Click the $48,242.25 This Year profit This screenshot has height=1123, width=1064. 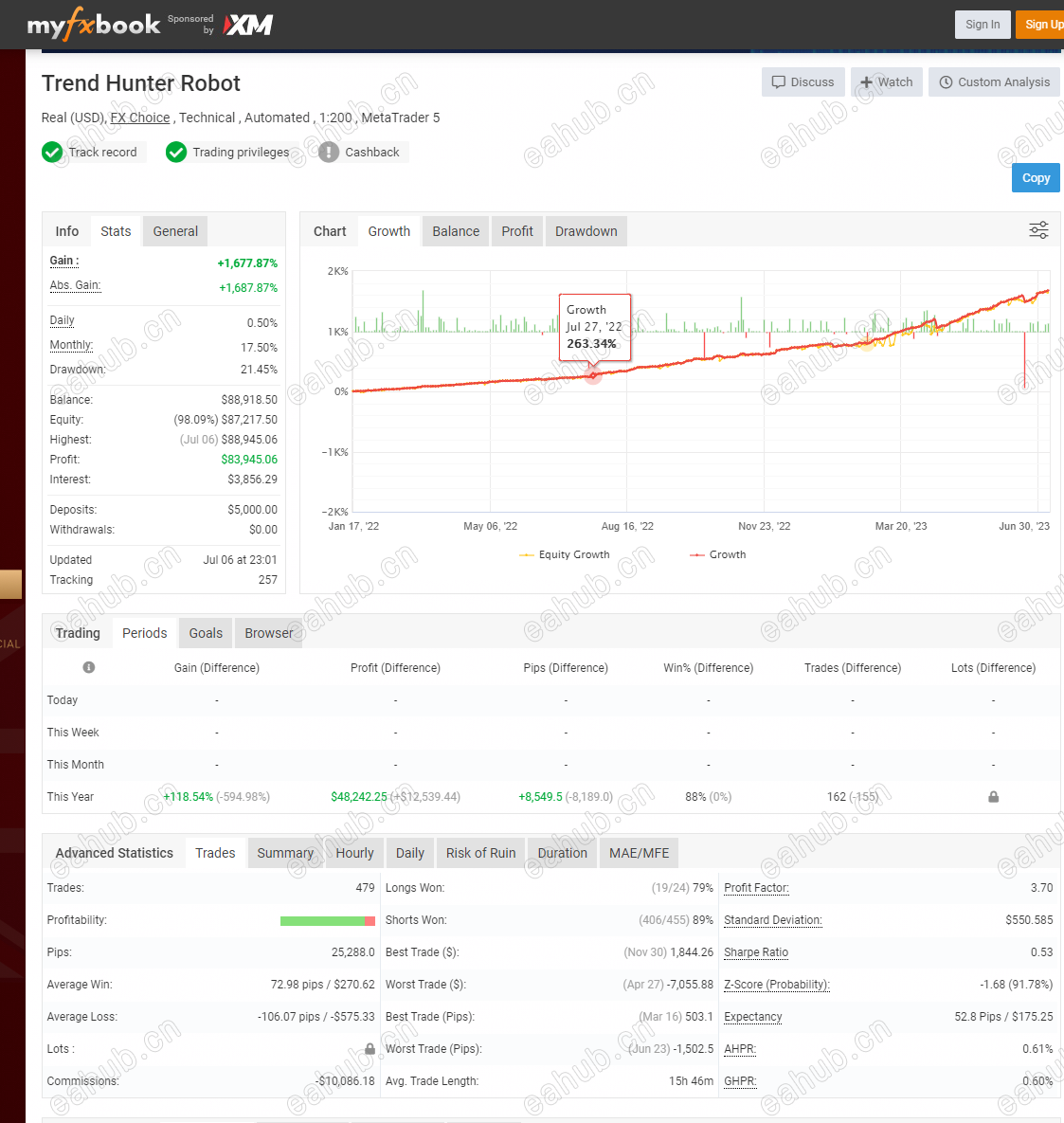(x=359, y=796)
